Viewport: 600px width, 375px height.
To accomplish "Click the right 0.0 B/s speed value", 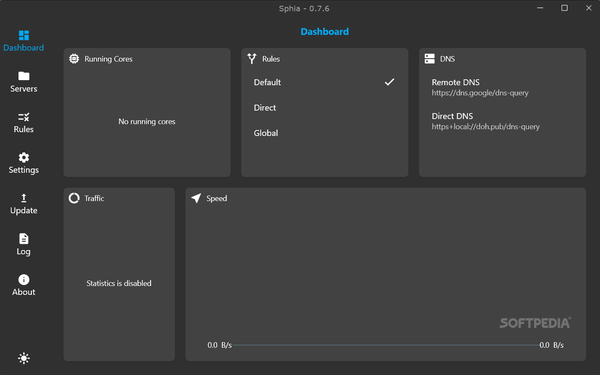I will coord(551,345).
